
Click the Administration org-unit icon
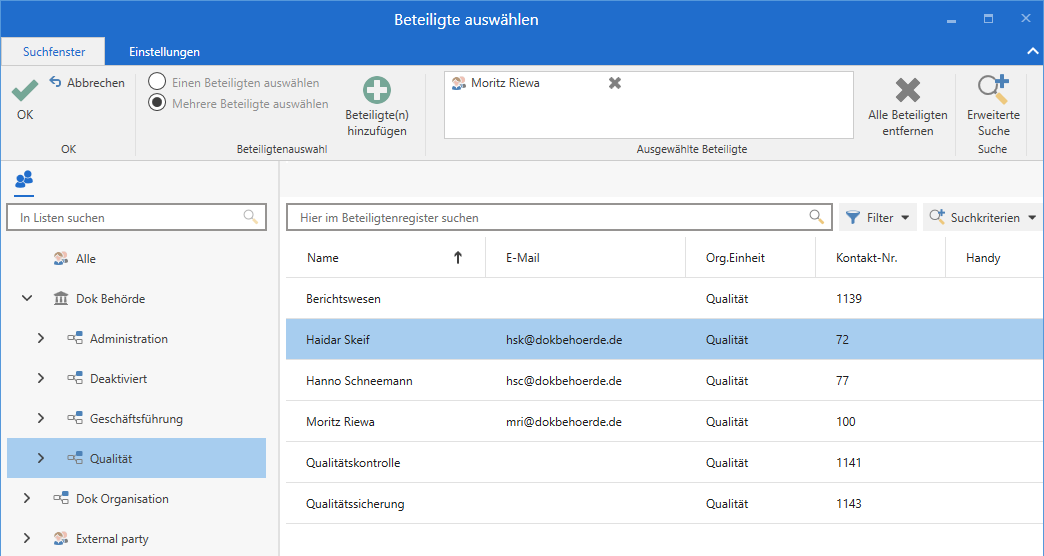click(x=75, y=338)
